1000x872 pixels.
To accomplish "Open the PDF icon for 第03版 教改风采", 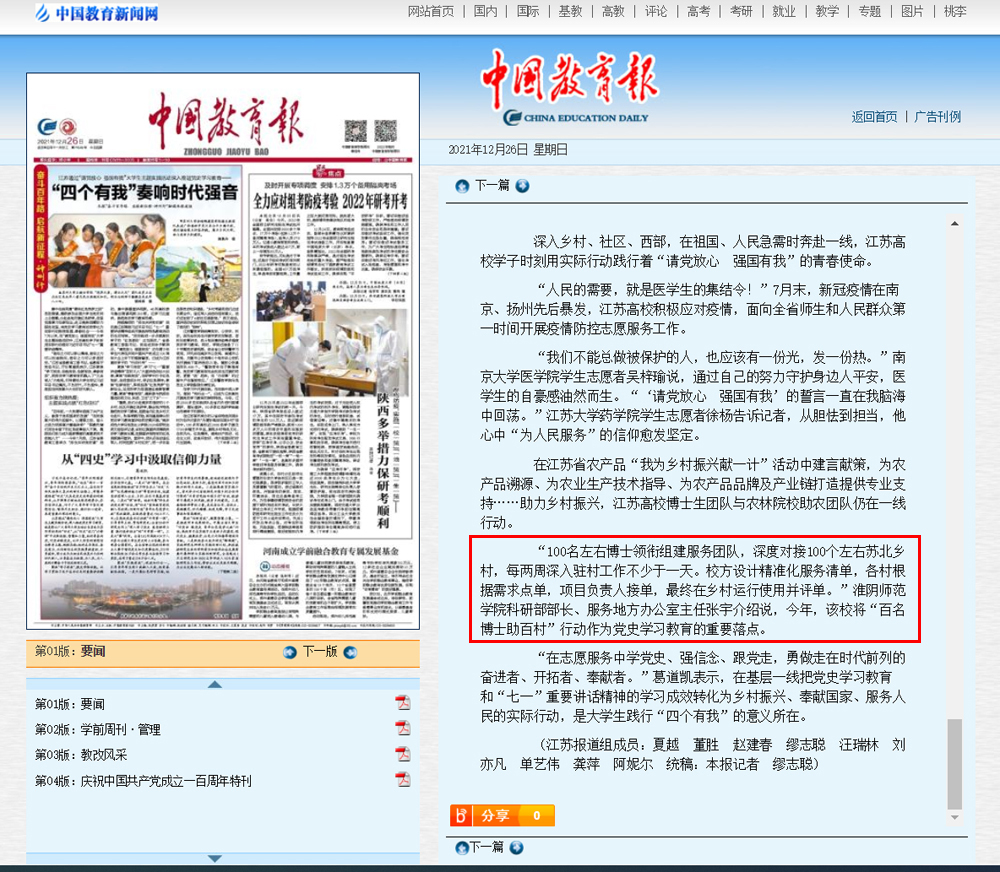I will [402, 755].
